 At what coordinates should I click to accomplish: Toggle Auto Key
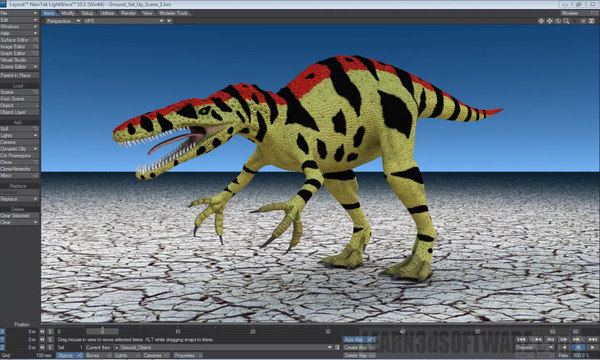pyautogui.click(x=359, y=340)
